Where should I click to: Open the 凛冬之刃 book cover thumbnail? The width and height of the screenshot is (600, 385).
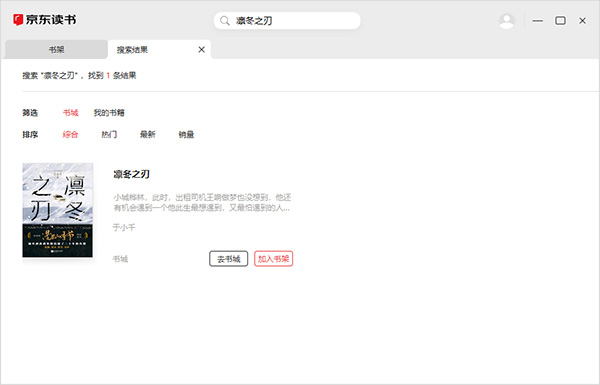point(57,210)
